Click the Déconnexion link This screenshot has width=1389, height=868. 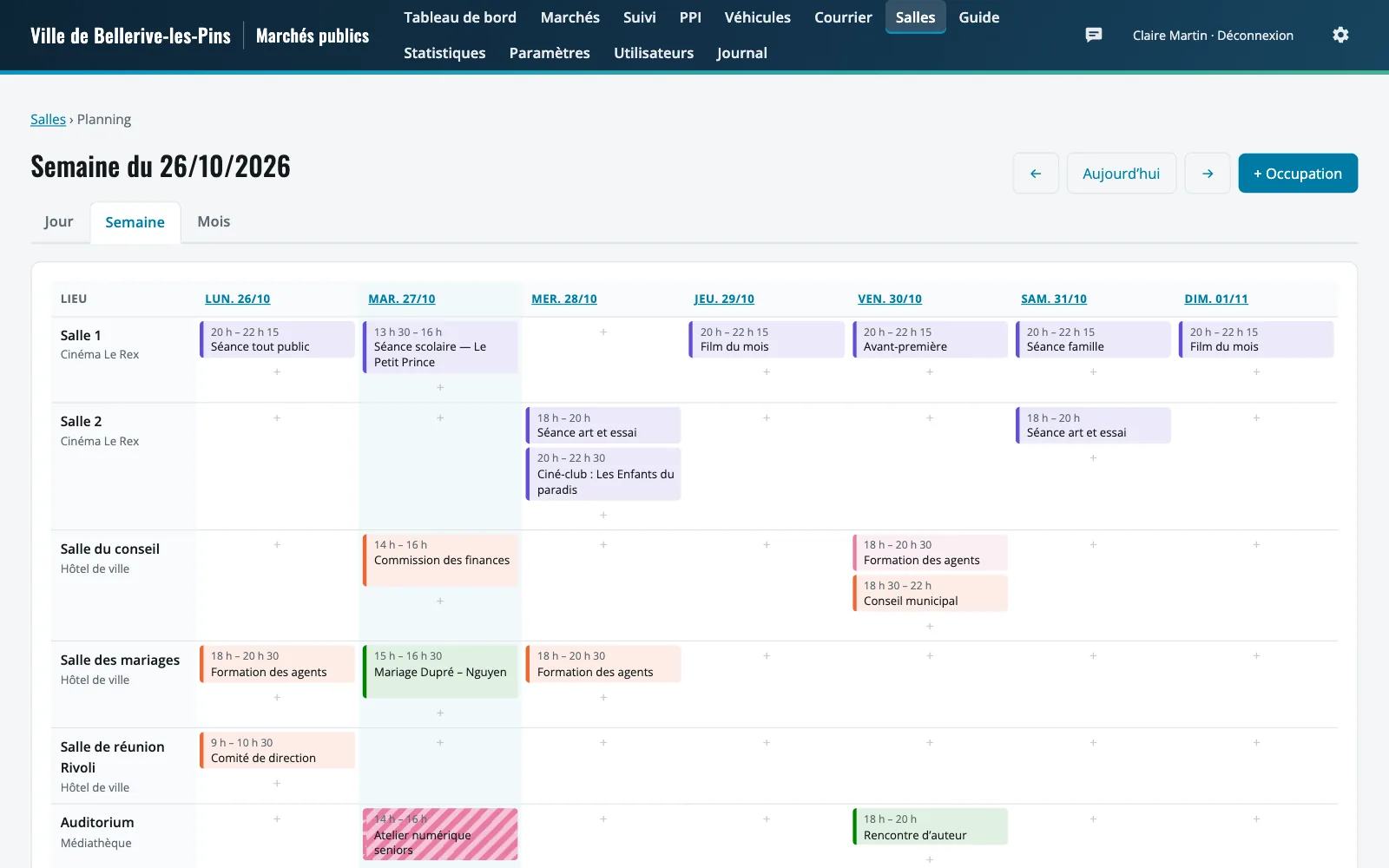1255,36
